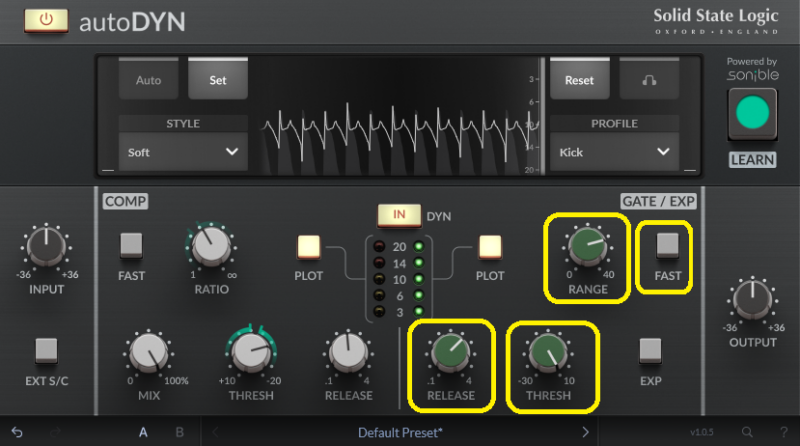800x446 pixels.
Task: Go to next preset arrow
Action: (x=586, y=432)
